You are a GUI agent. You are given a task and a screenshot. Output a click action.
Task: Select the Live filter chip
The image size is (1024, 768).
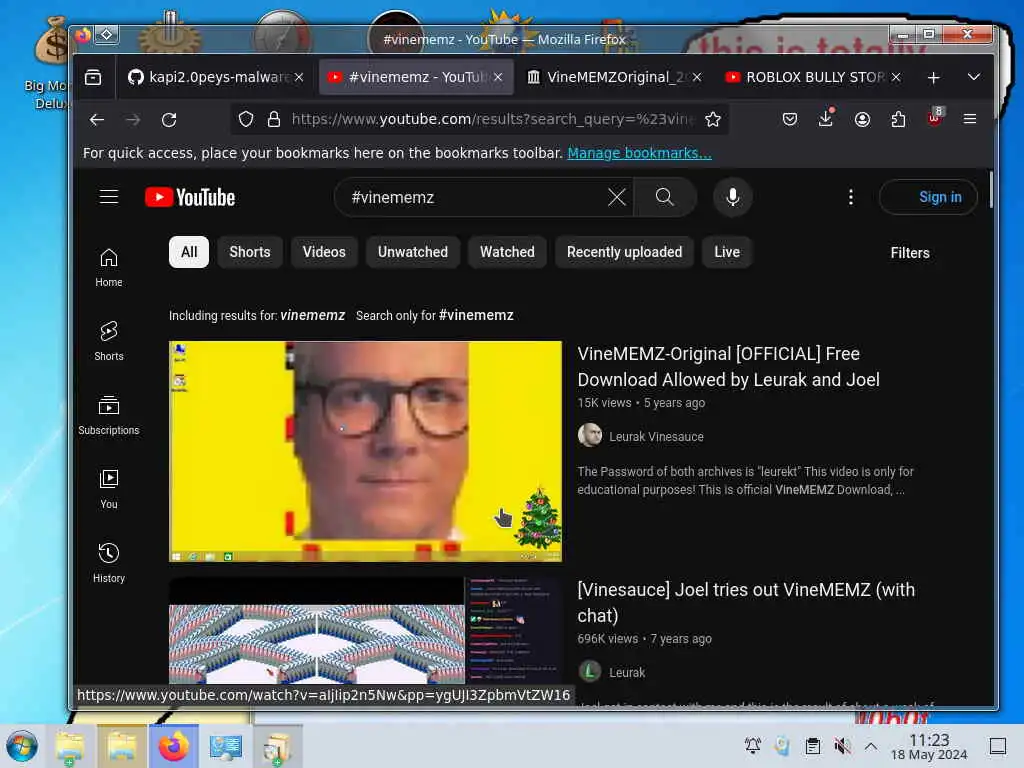[x=727, y=252]
